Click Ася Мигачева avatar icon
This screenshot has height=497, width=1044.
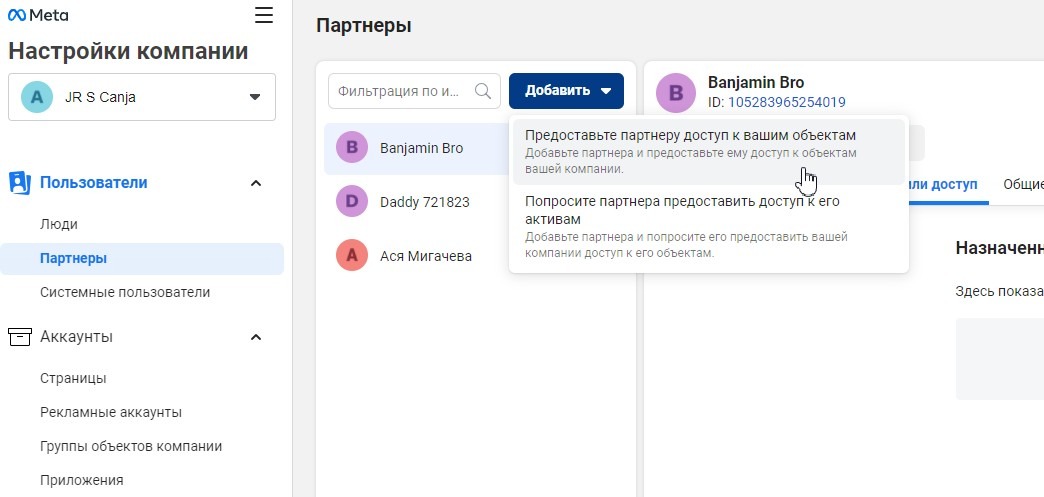tap(352, 256)
